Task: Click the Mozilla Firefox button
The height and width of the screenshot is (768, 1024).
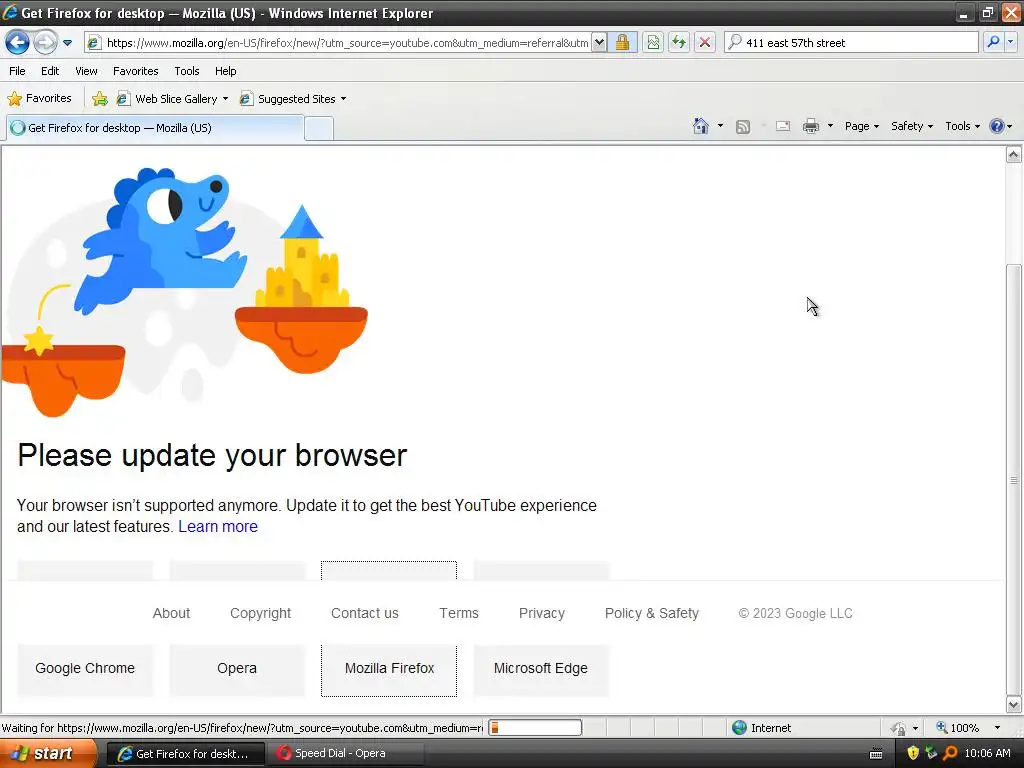Action: pyautogui.click(x=389, y=669)
